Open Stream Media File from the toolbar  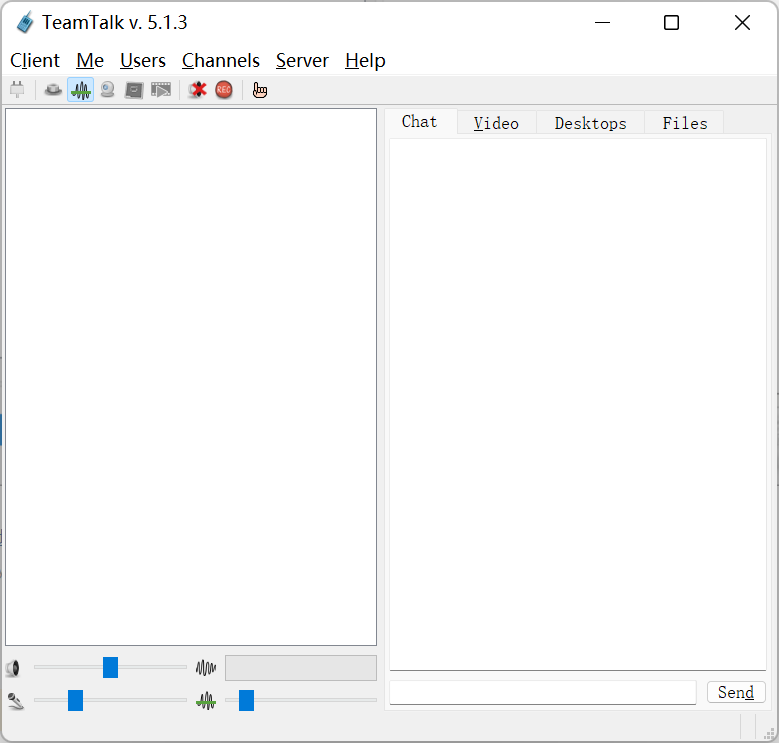coord(161,90)
